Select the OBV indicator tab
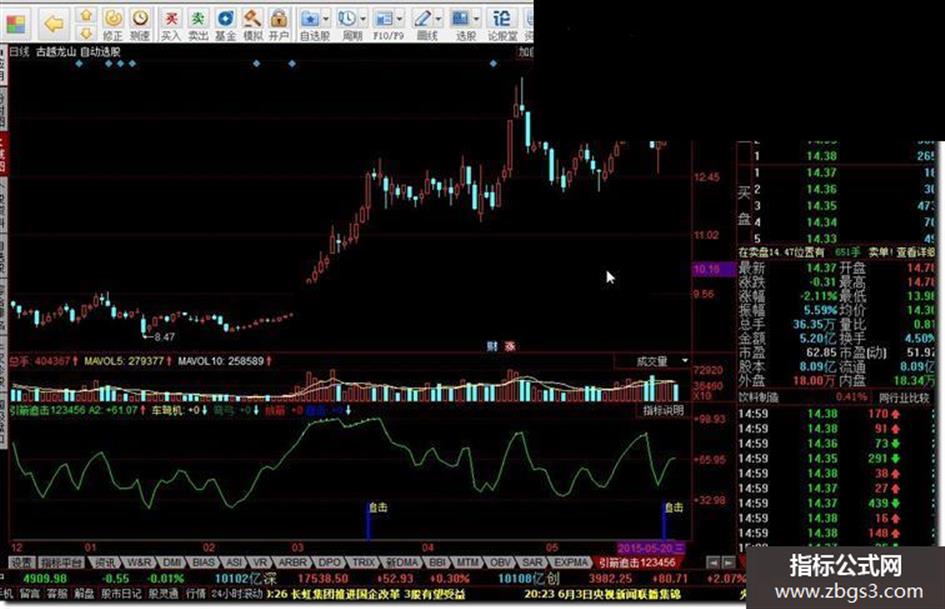 [x=500, y=563]
